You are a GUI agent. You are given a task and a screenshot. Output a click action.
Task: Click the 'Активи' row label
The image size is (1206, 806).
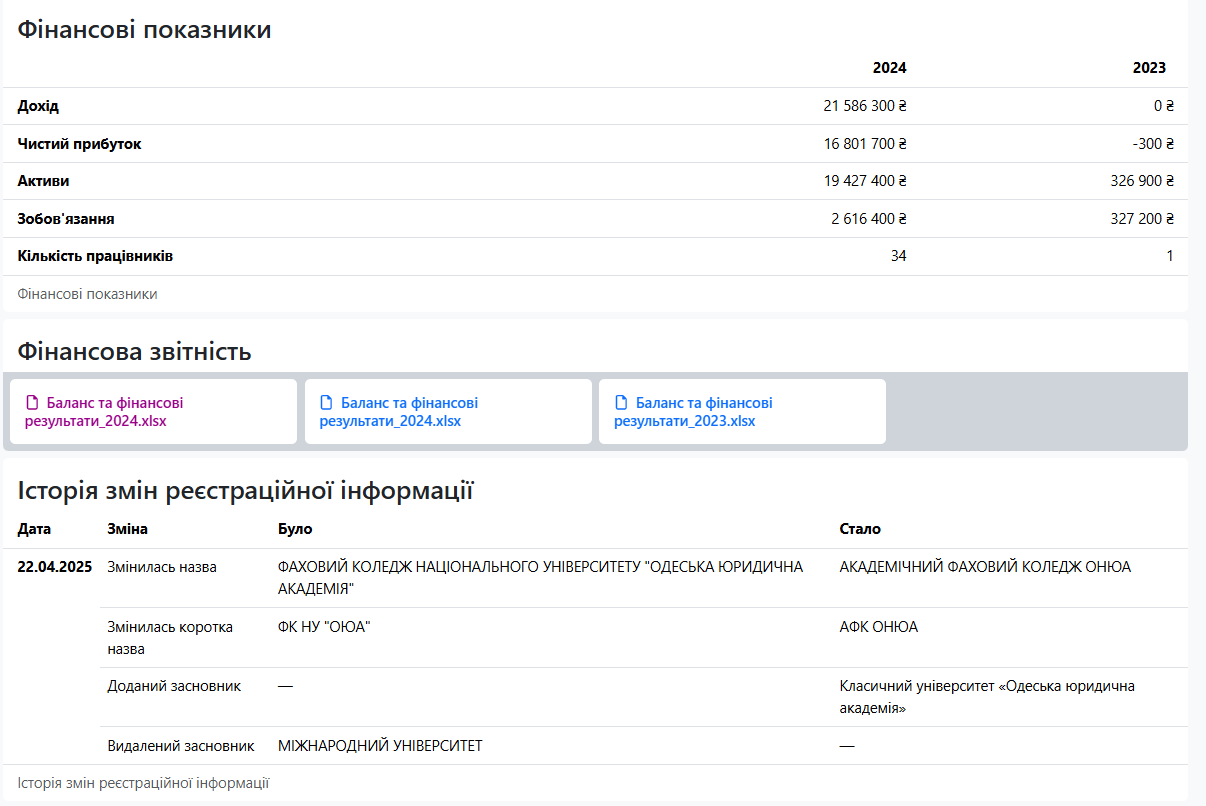coord(43,181)
